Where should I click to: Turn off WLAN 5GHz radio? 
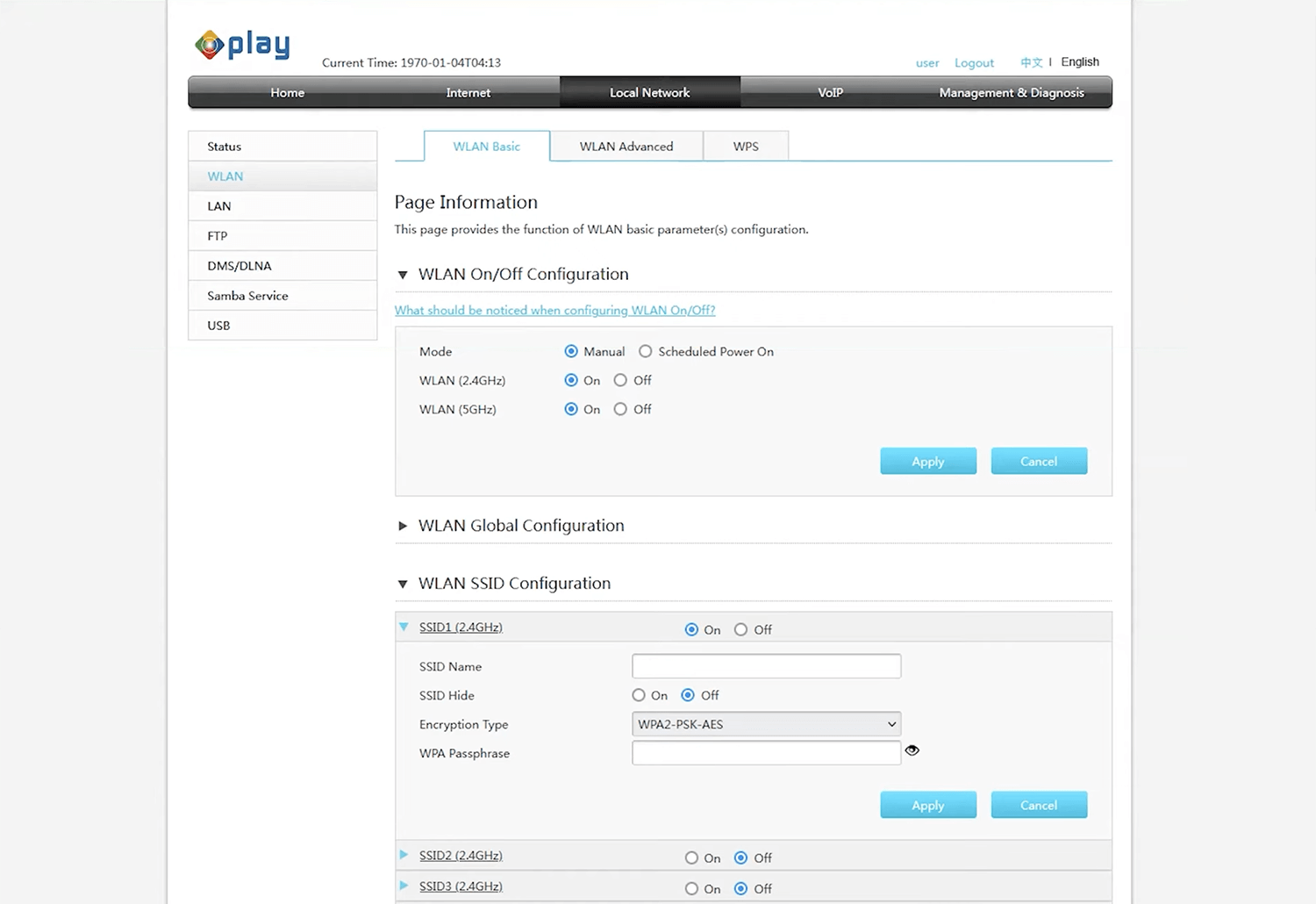(620, 409)
